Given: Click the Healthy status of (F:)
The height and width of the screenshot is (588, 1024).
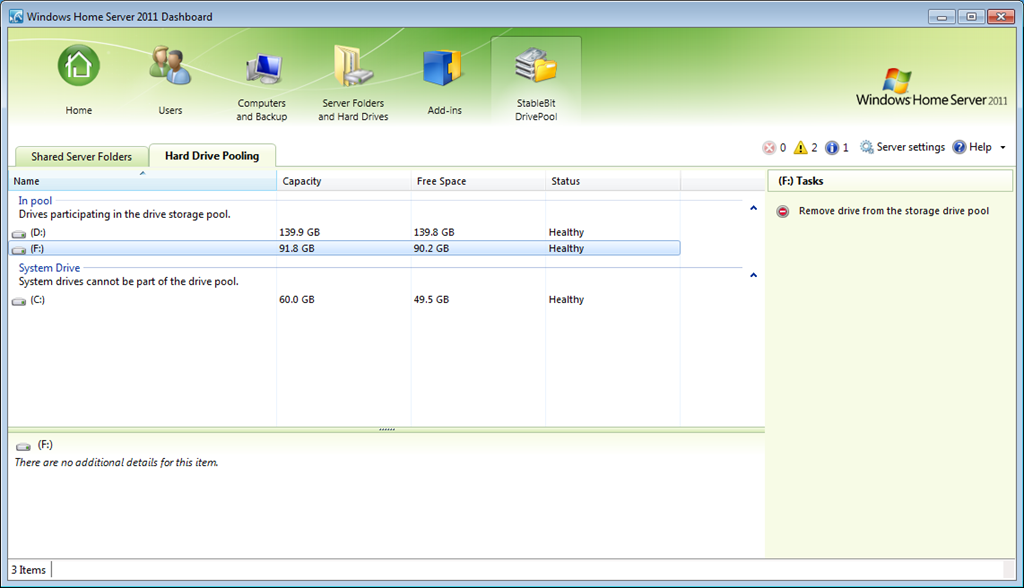Looking at the screenshot, I should (x=566, y=248).
